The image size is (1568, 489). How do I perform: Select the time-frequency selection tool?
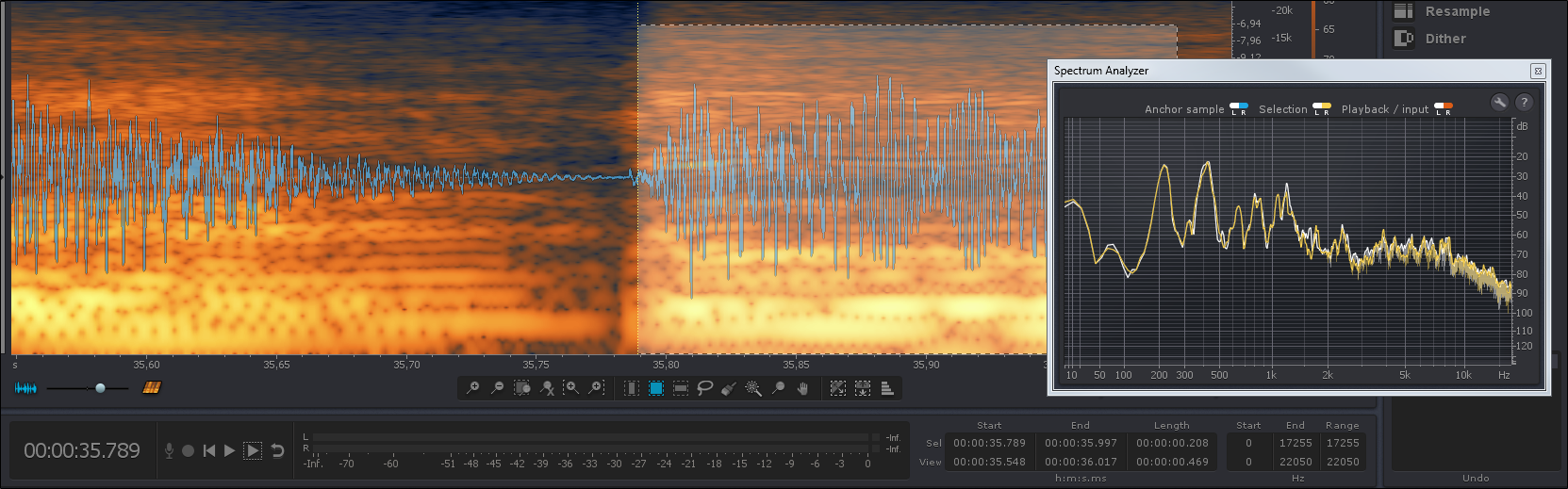(656, 388)
